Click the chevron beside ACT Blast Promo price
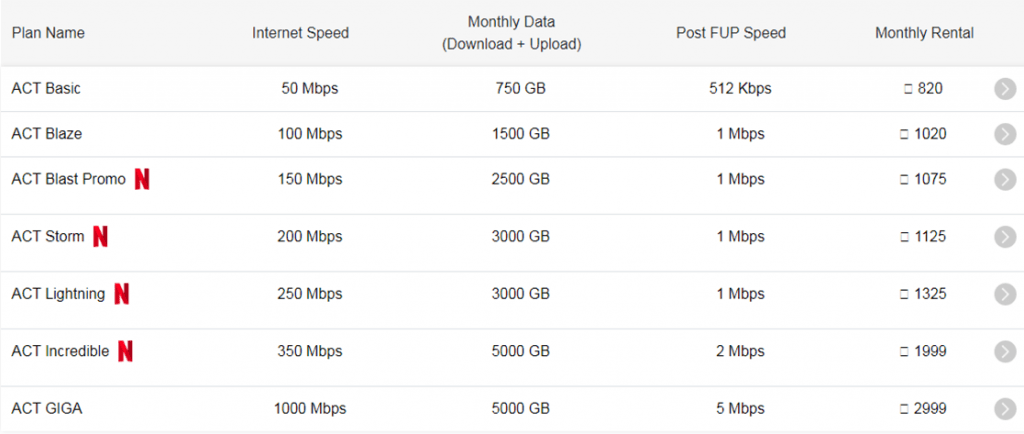Viewport: 1024px width, 434px height. tap(1005, 179)
